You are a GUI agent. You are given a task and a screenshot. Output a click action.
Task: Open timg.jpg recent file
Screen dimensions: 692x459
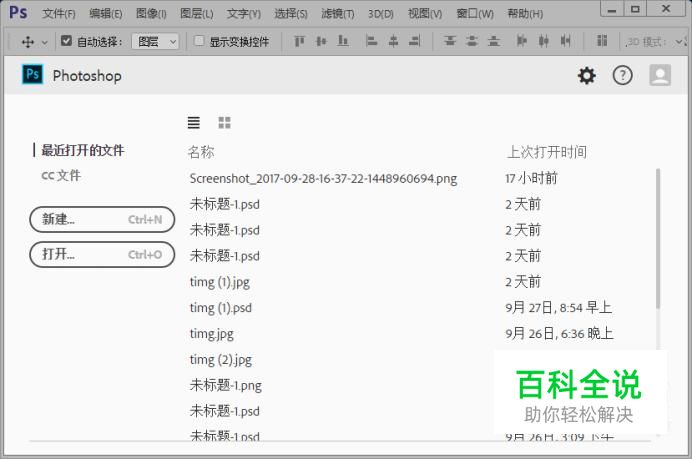point(212,334)
